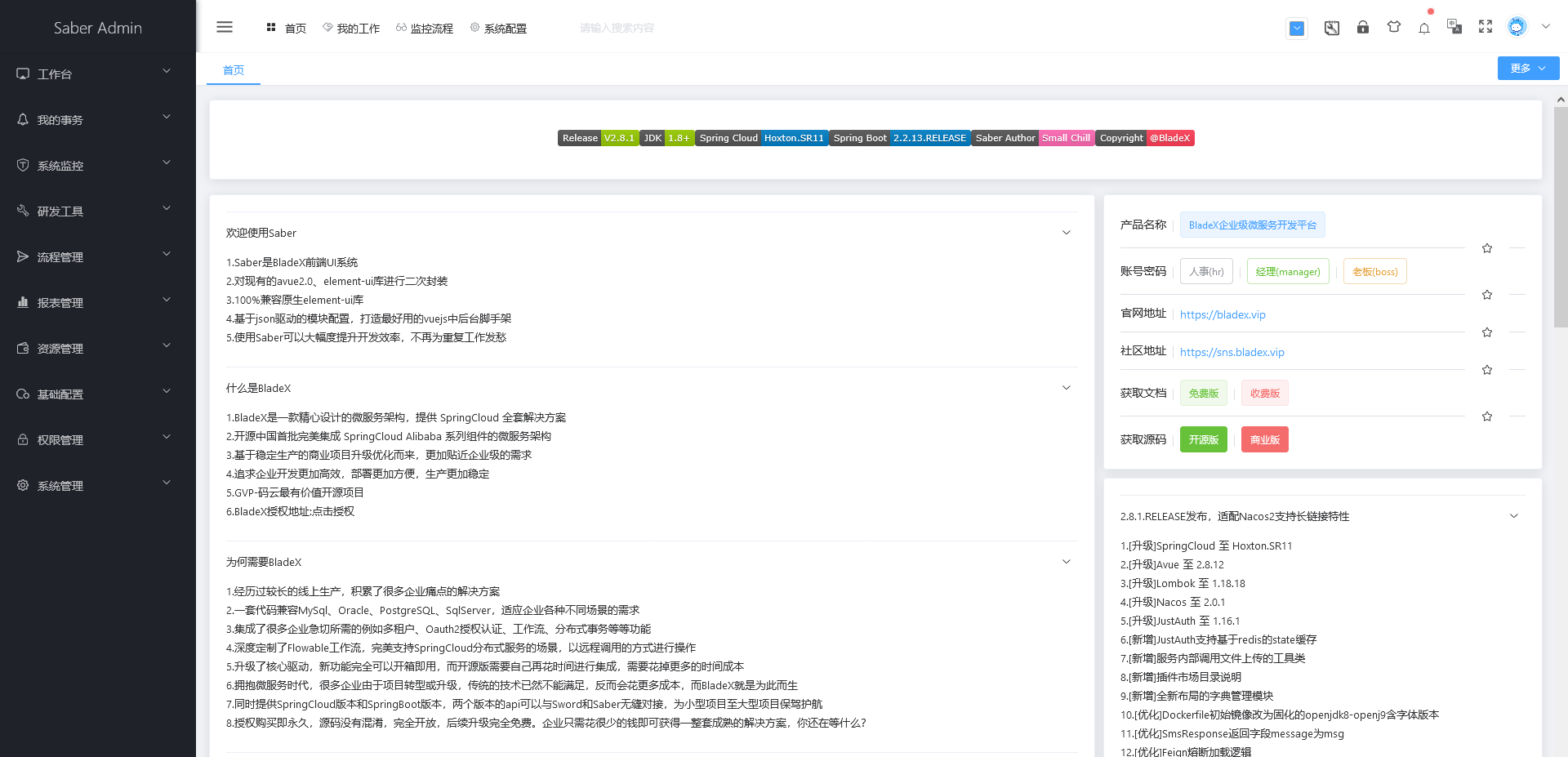This screenshot has height=757, width=1568.
Task: Enter fullscreen with the expand arrows icon
Action: 1486,27
